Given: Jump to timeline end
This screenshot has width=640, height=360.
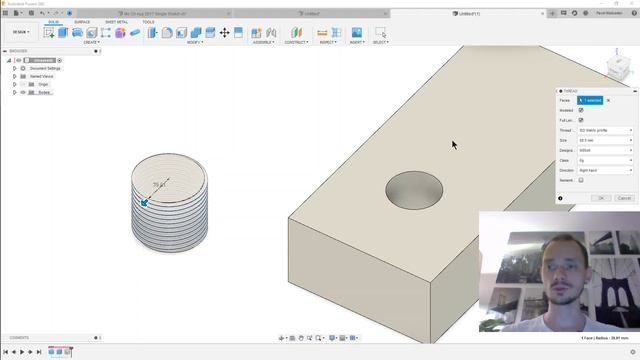Looking at the screenshot, I should (39, 352).
